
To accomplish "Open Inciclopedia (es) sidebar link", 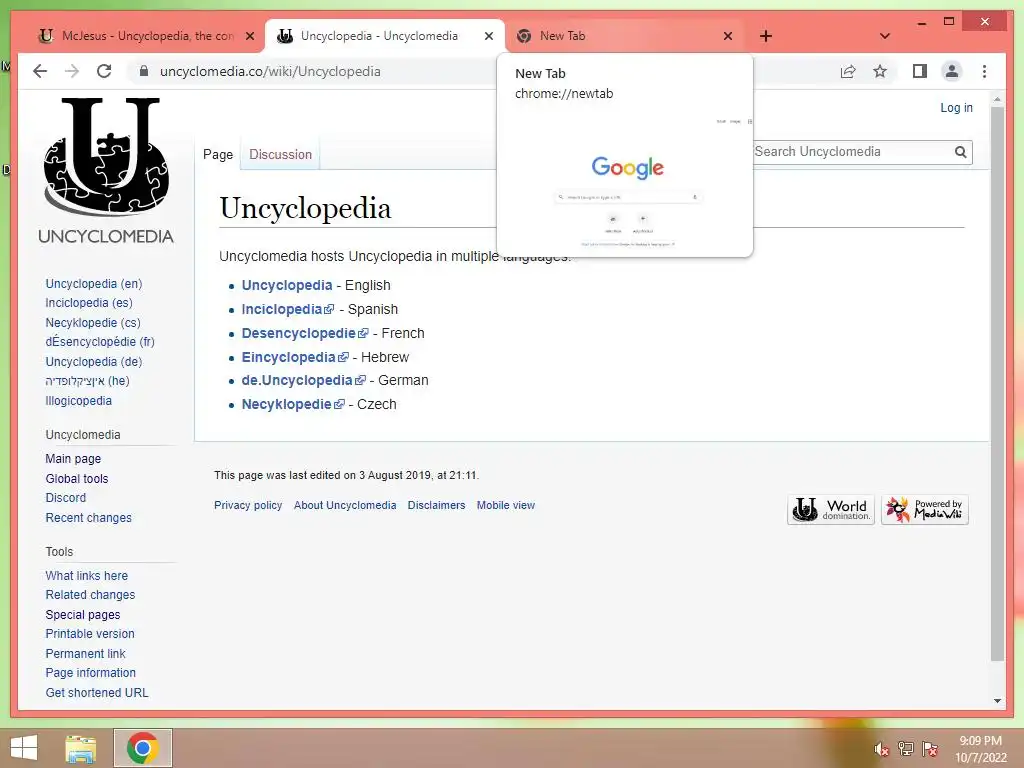I will point(89,303).
